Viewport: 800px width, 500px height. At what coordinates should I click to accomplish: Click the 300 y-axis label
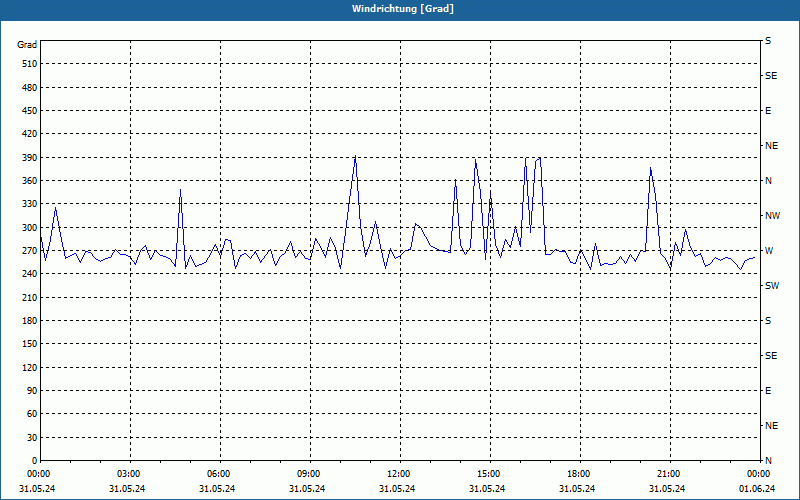(30, 228)
